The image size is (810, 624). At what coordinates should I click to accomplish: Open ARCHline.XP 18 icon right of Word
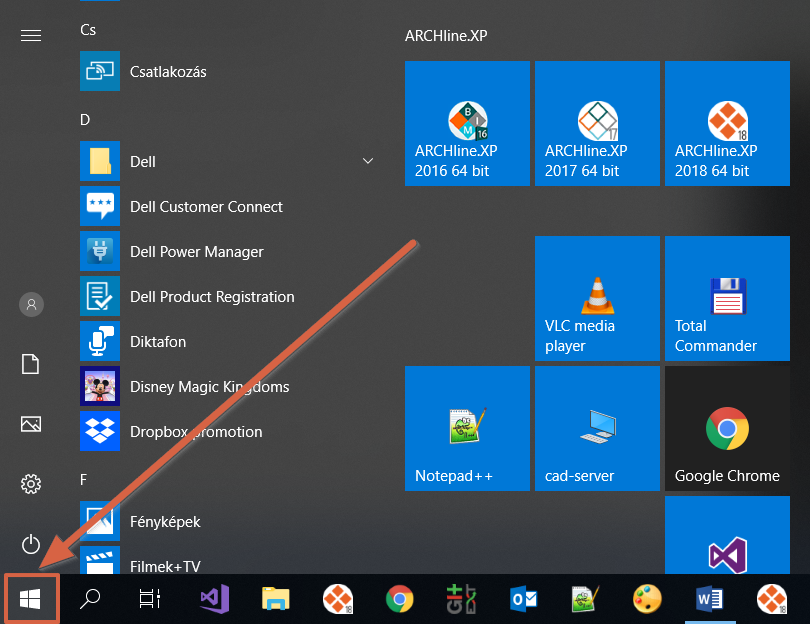772,599
